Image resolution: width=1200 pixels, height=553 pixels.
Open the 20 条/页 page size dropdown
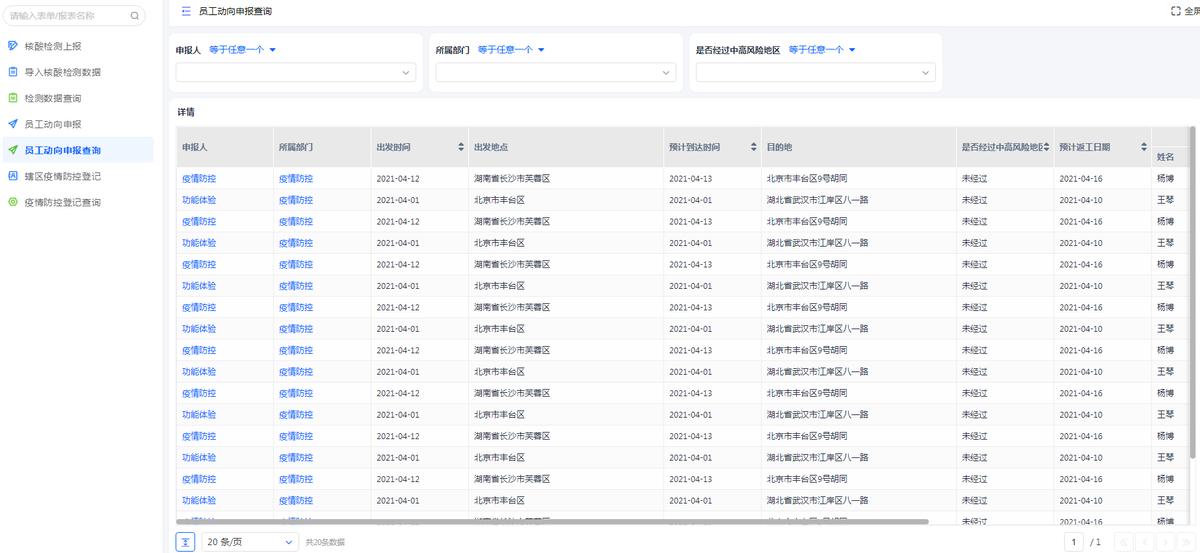tap(250, 541)
